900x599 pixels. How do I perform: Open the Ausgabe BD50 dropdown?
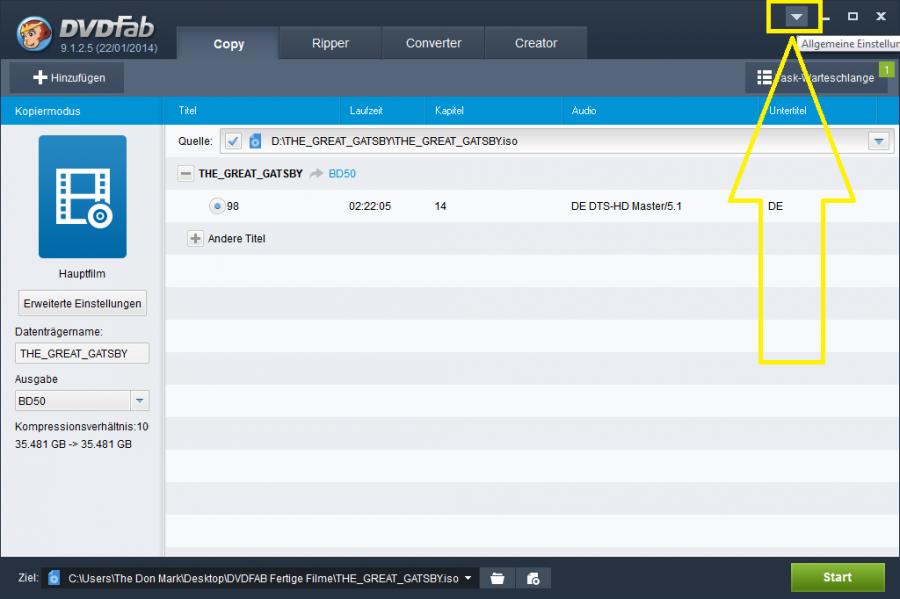click(x=140, y=401)
